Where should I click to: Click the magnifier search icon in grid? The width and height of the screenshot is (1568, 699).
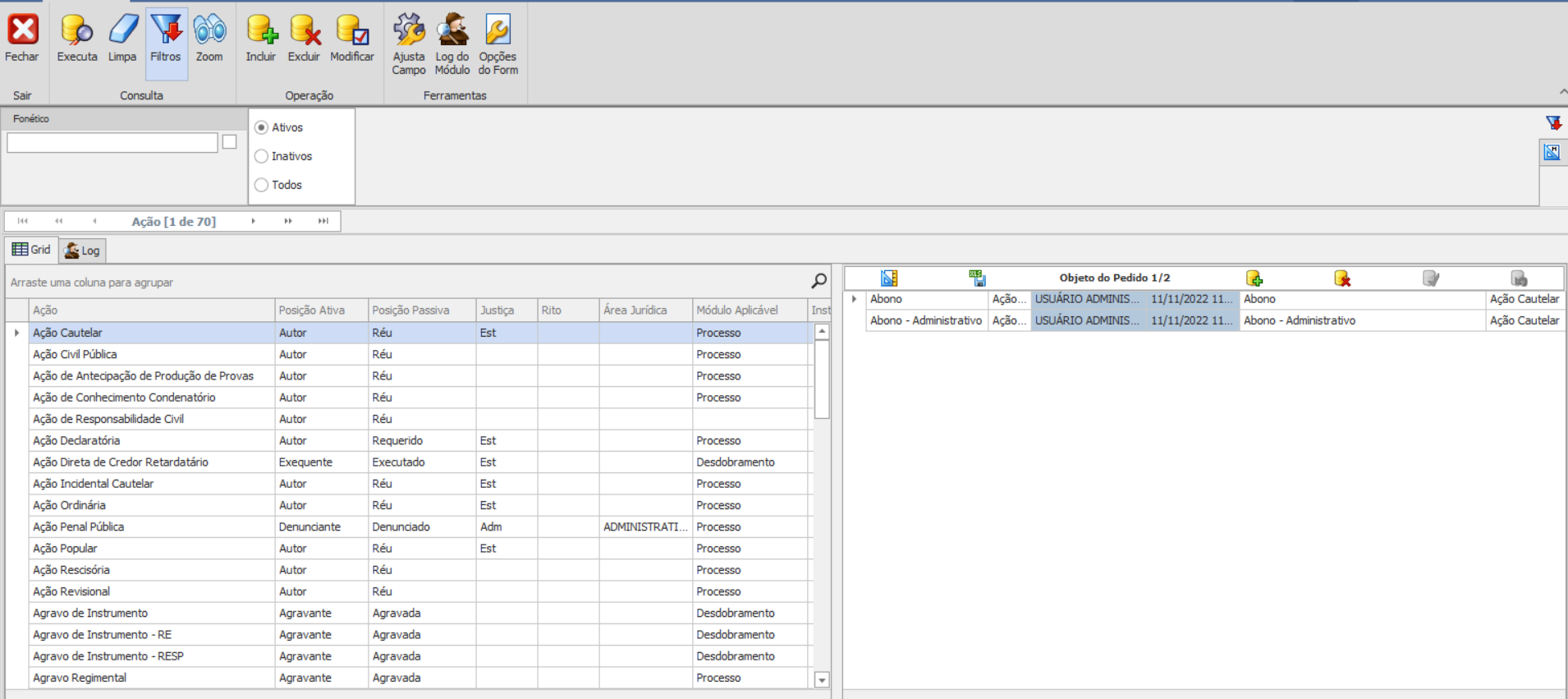tap(818, 281)
